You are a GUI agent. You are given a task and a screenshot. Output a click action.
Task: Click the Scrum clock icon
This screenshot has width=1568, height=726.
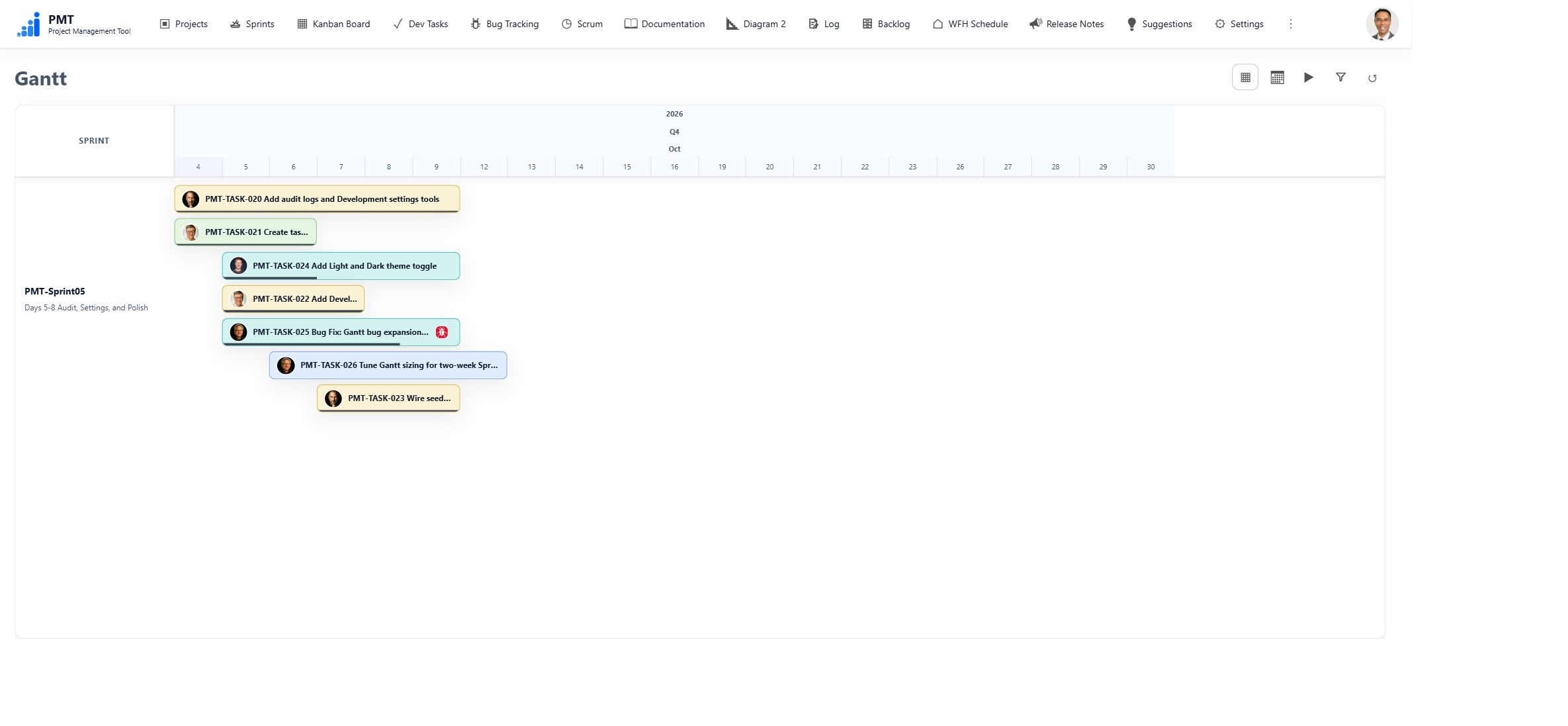pos(566,24)
